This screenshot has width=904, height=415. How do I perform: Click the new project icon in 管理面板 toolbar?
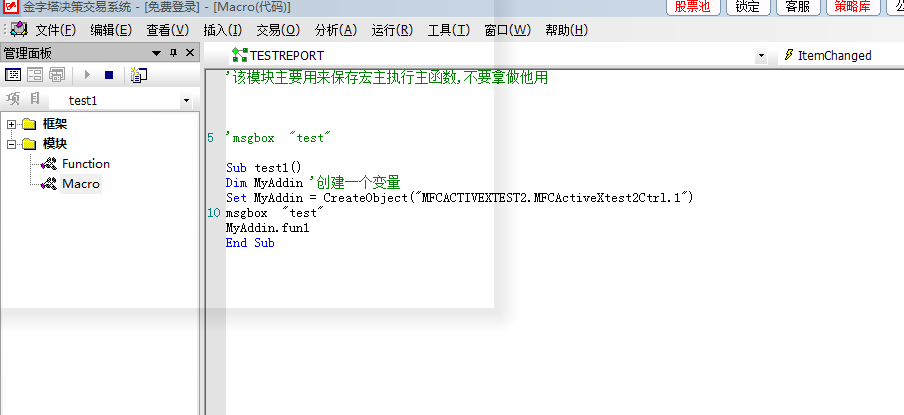click(x=138, y=74)
